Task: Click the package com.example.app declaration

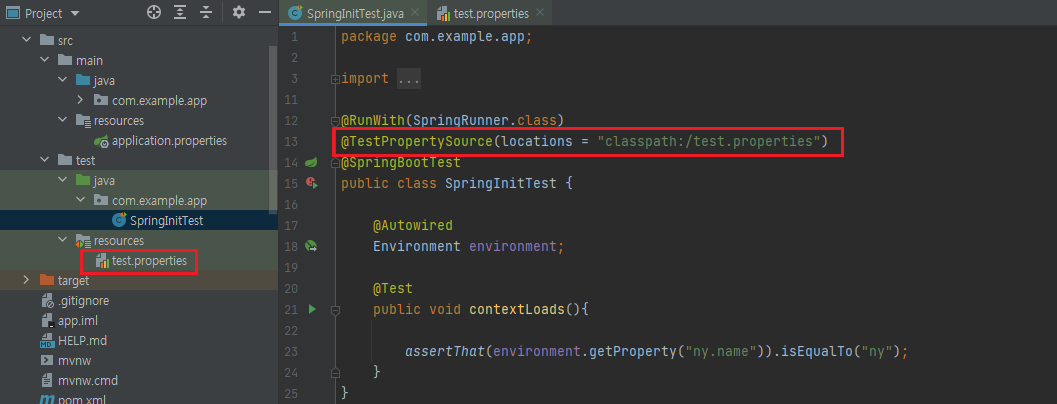Action: (x=437, y=37)
